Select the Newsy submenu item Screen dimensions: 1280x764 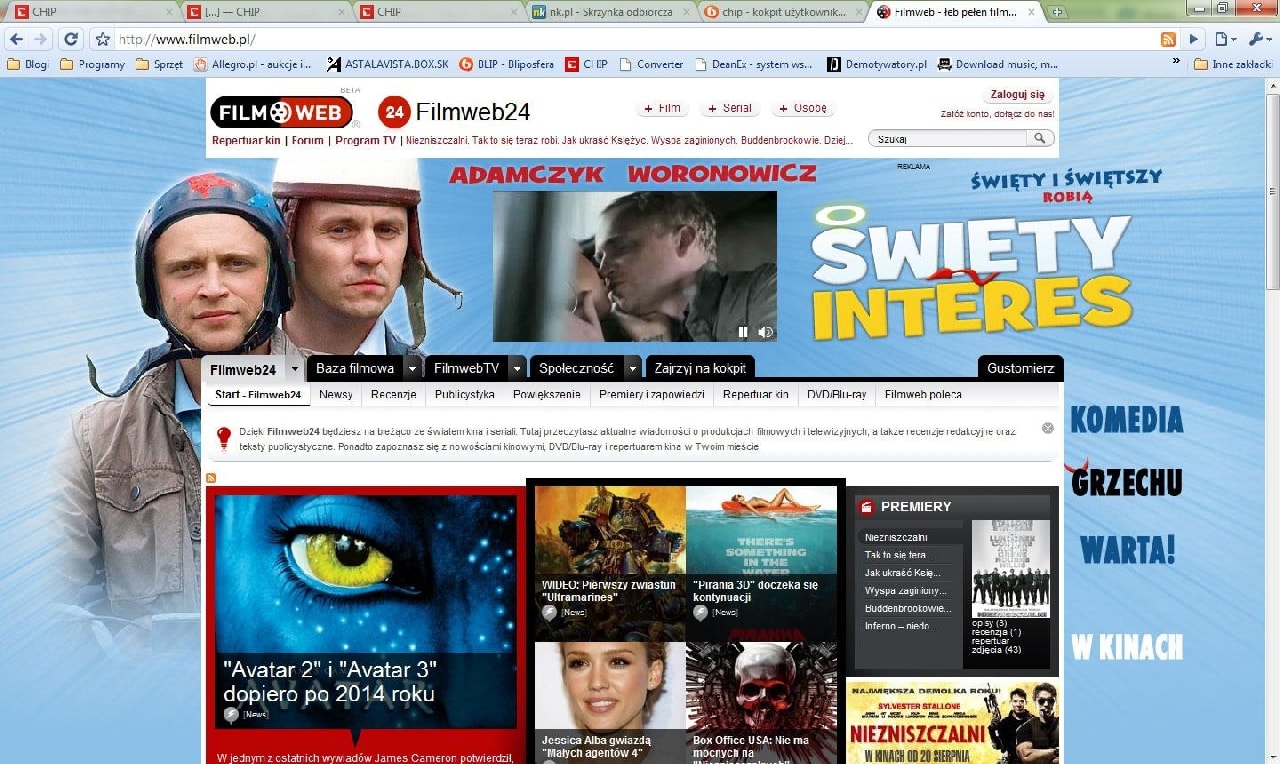pyautogui.click(x=335, y=395)
